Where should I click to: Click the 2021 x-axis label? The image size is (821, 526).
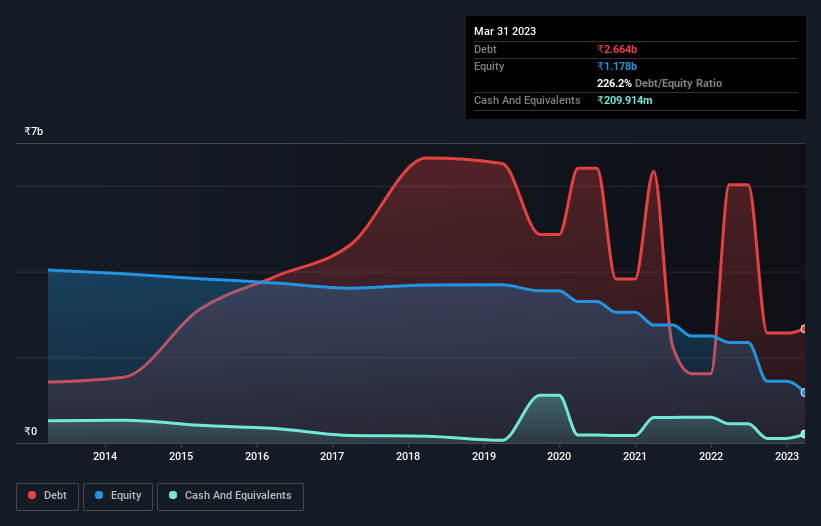[x=635, y=456]
